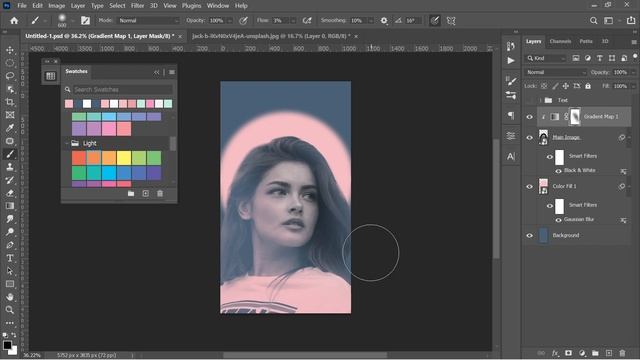Select the Crop tool
Viewport: 640px width, 360px height.
click(10, 102)
